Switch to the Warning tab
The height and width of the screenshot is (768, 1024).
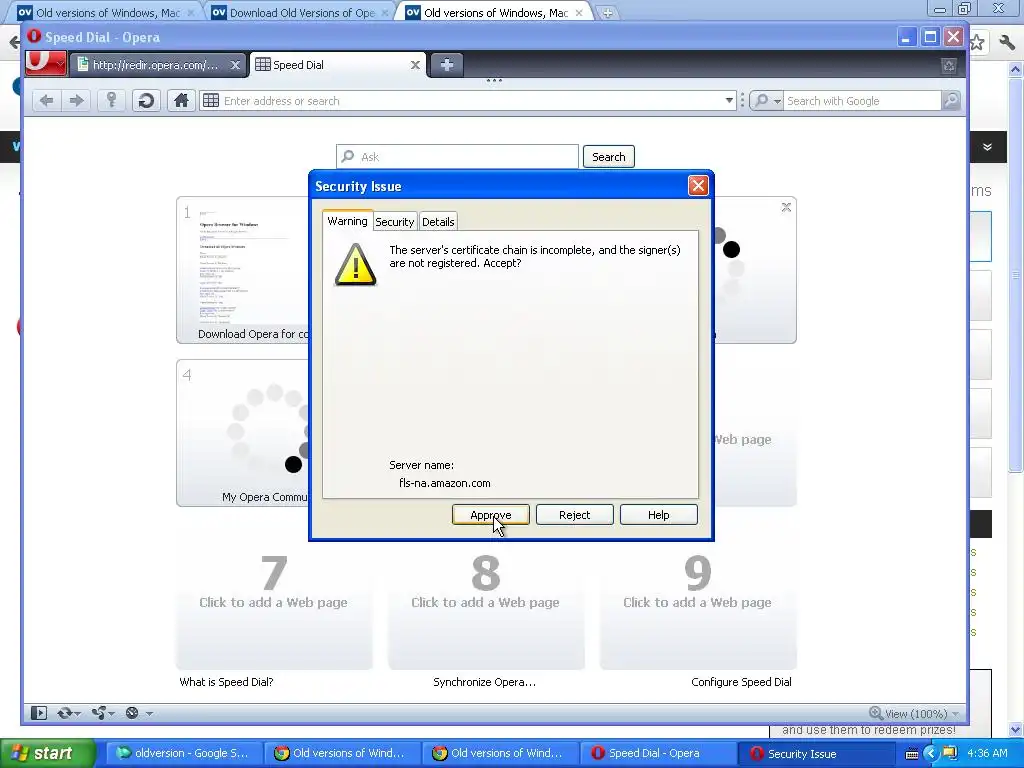click(x=347, y=221)
